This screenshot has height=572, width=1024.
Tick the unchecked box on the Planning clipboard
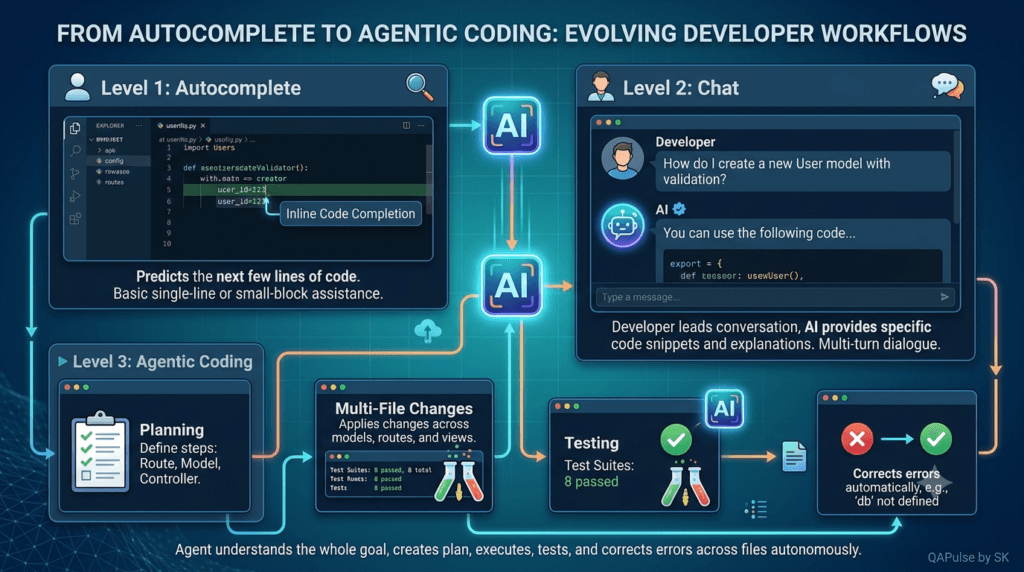85,475
